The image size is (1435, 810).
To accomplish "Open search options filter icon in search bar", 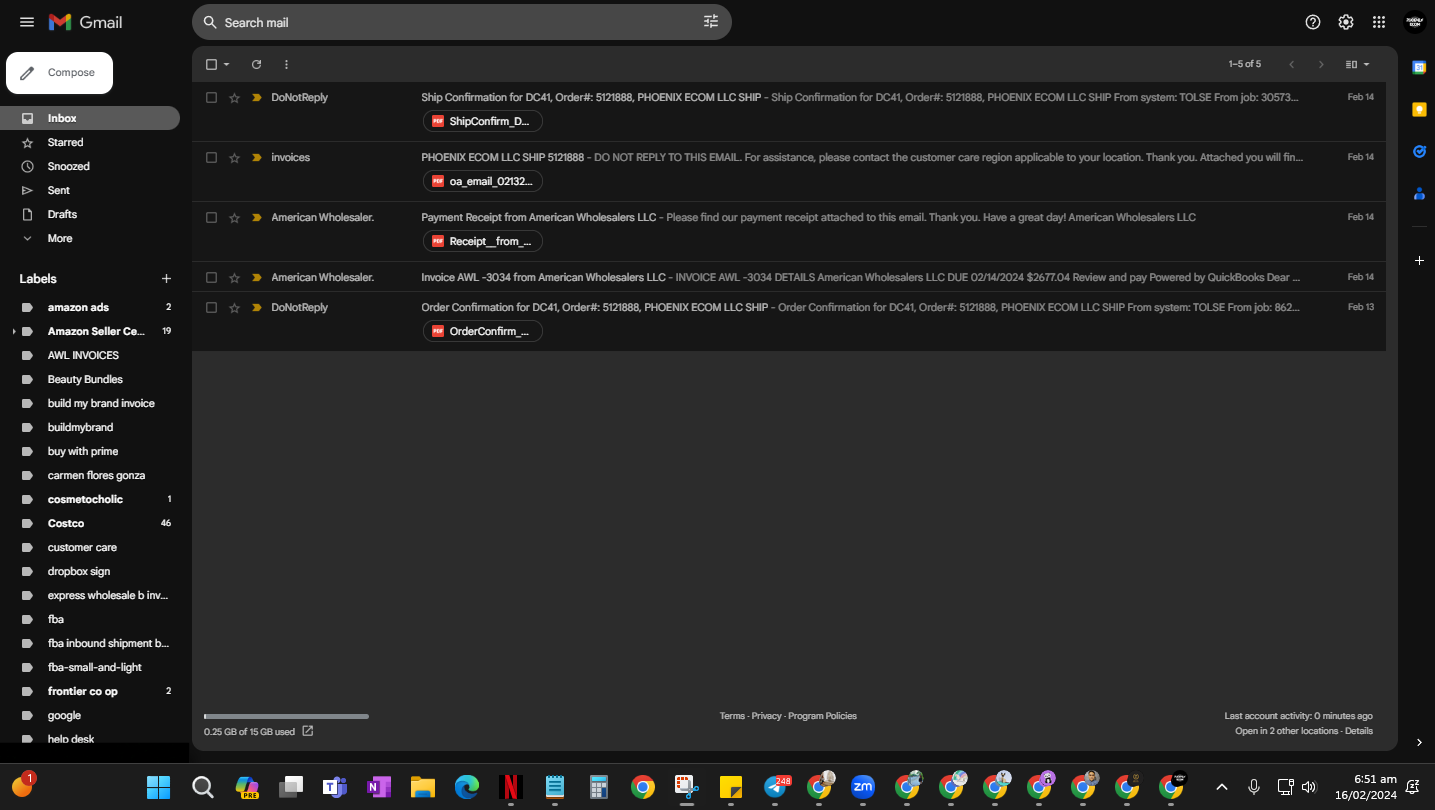I will [x=711, y=22].
